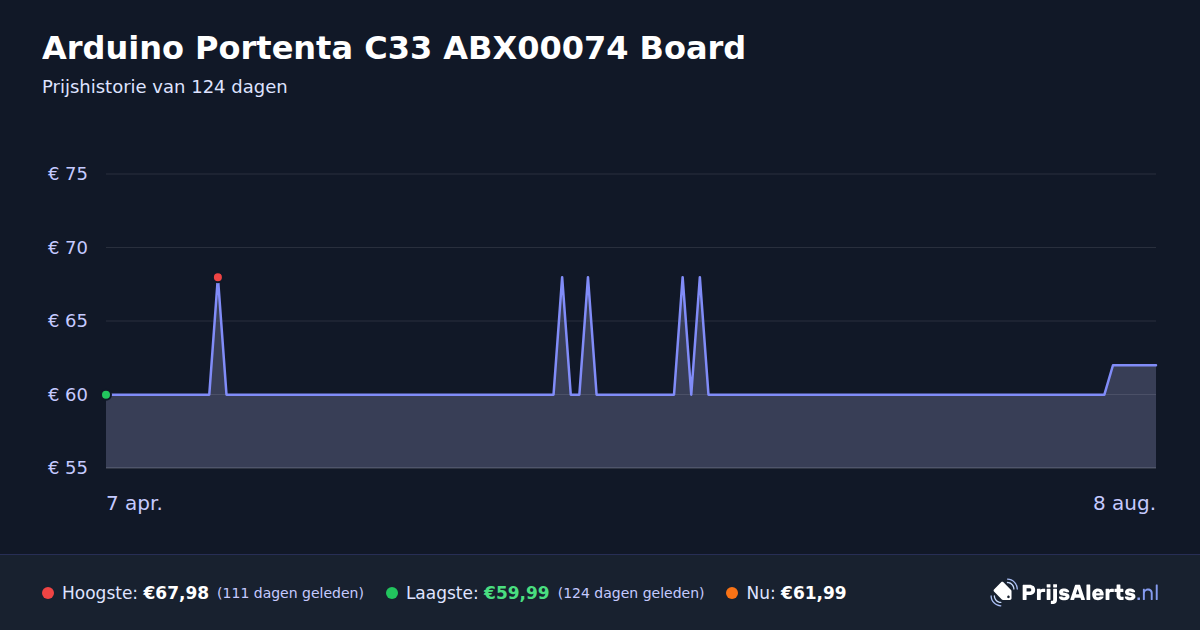Screen dimensions: 1200x630
Task: Select the € 60 axis label
Action: pyautogui.click(x=68, y=395)
